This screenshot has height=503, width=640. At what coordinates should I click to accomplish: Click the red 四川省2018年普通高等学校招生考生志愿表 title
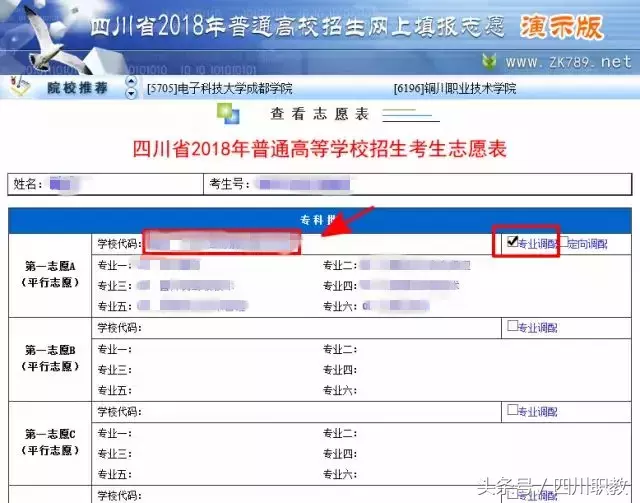pos(320,148)
